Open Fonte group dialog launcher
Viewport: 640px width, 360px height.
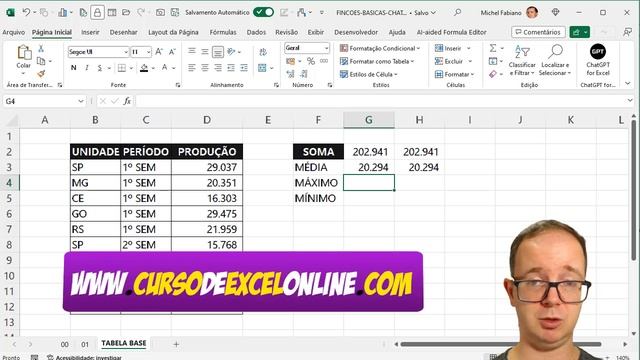pos(178,85)
